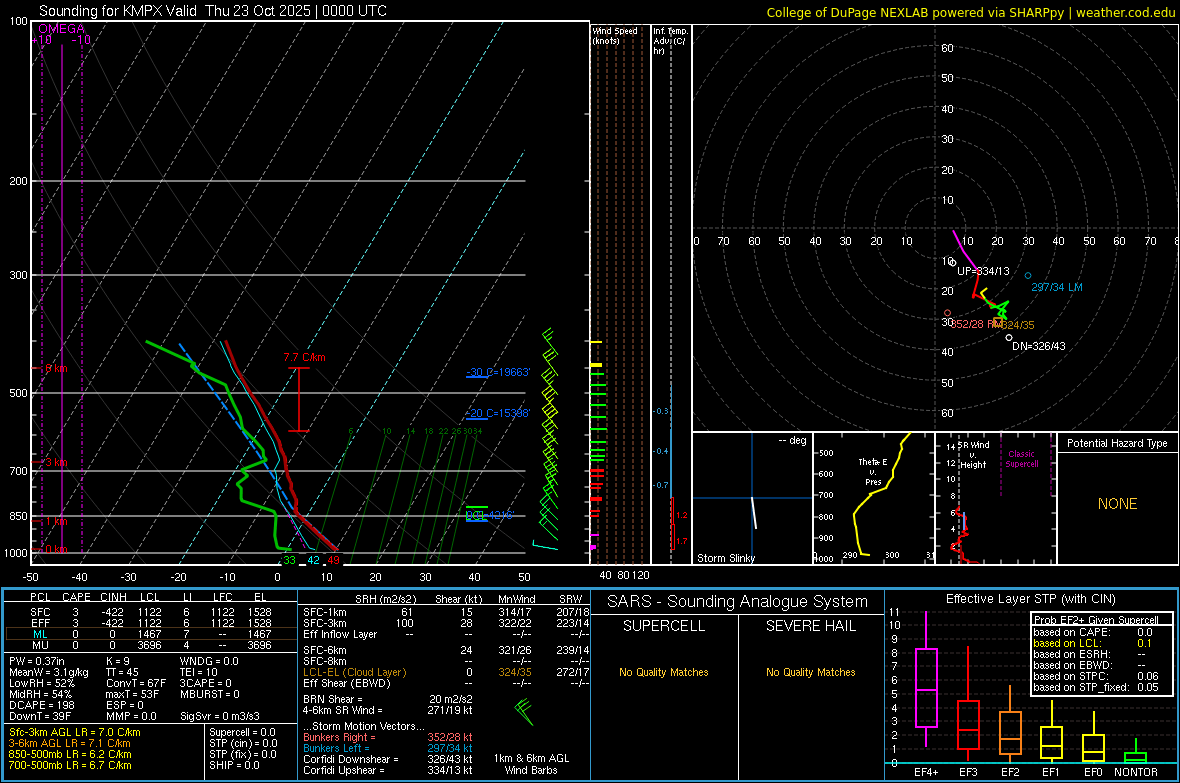1180x783 pixels.
Task: Click the SUPERCELL column heading
Action: pyautogui.click(x=664, y=626)
